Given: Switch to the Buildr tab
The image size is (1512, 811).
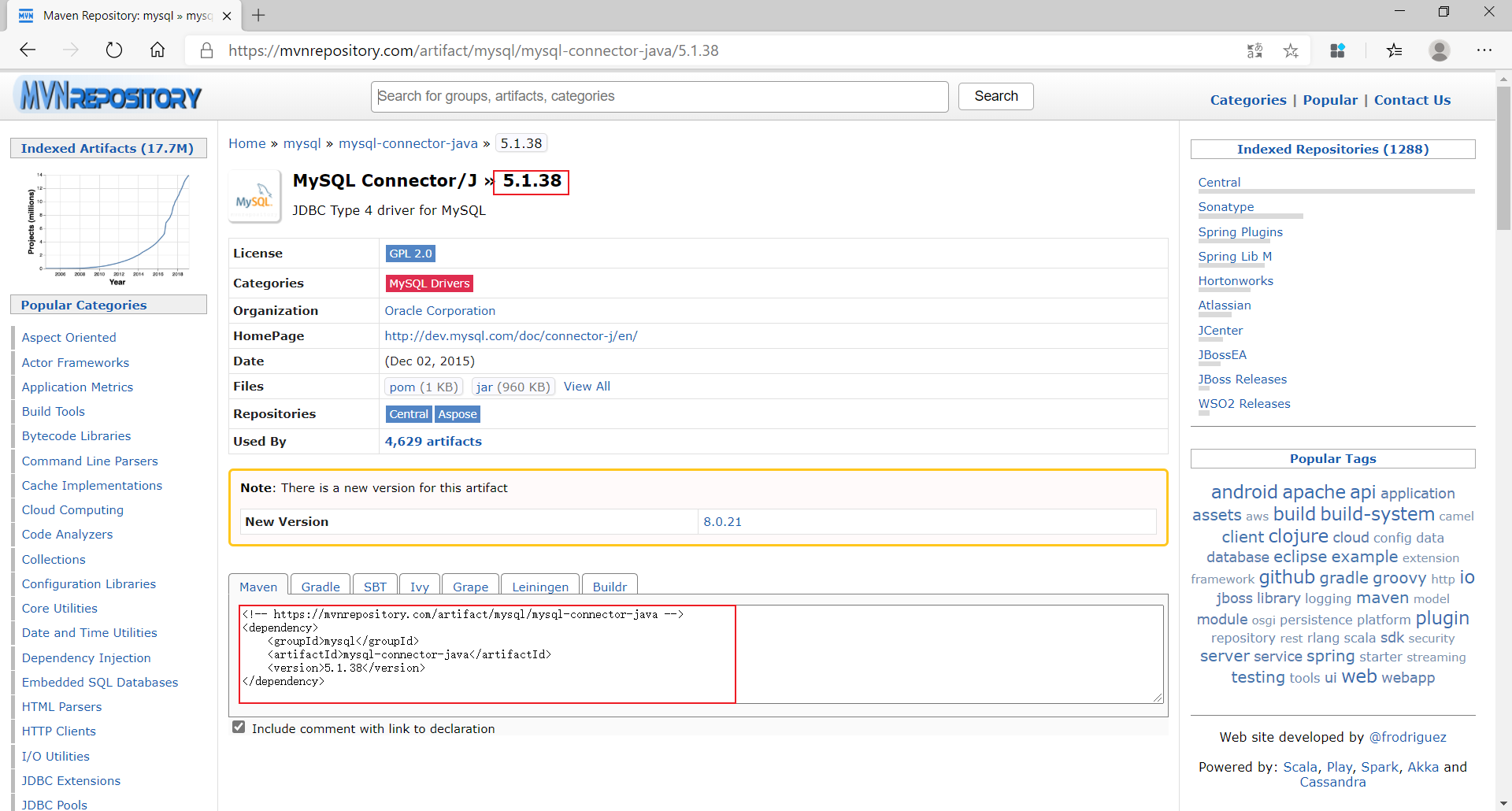Looking at the screenshot, I should tap(610, 587).
